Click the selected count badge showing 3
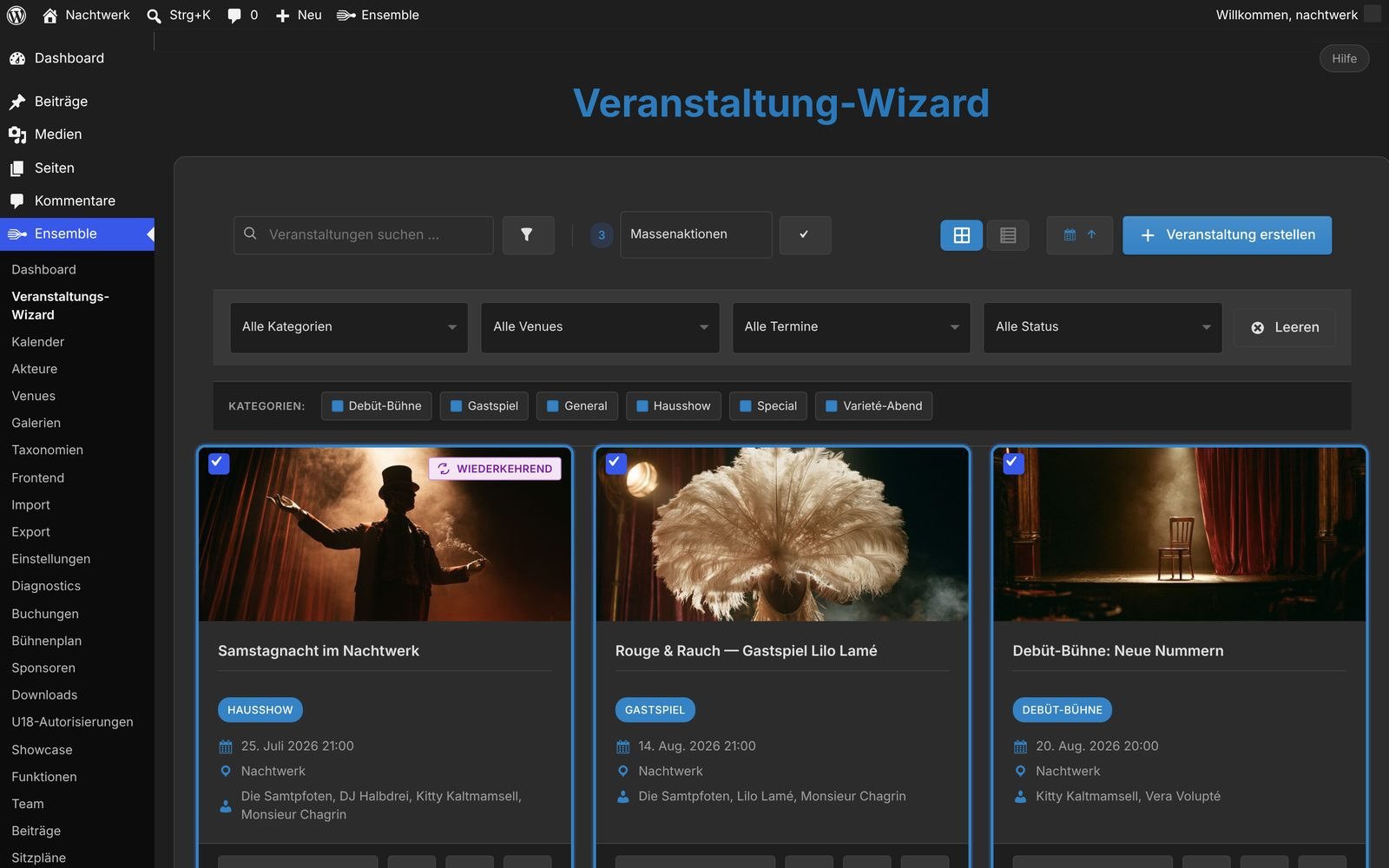Screen dimensions: 1389x868 [x=602, y=234]
